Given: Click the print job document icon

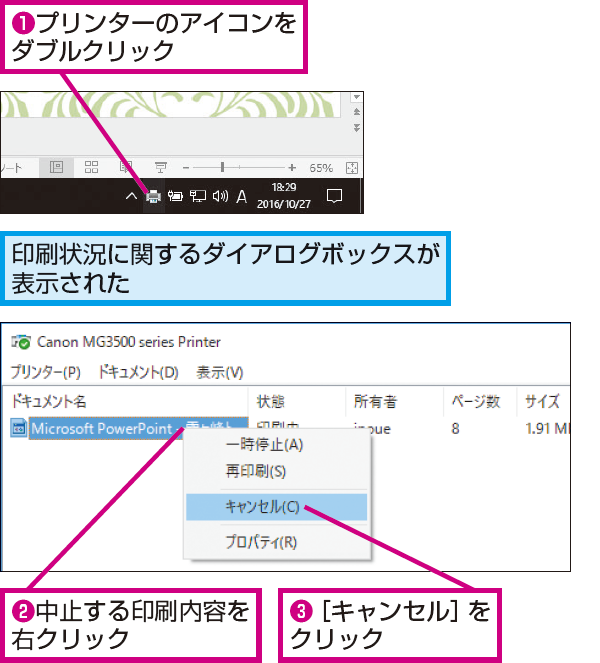Looking at the screenshot, I should (18, 428).
